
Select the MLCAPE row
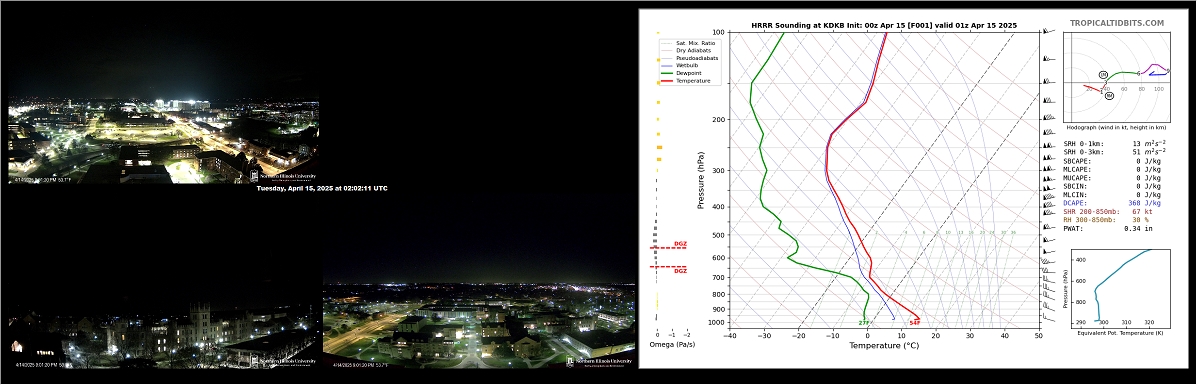[x=1112, y=170]
